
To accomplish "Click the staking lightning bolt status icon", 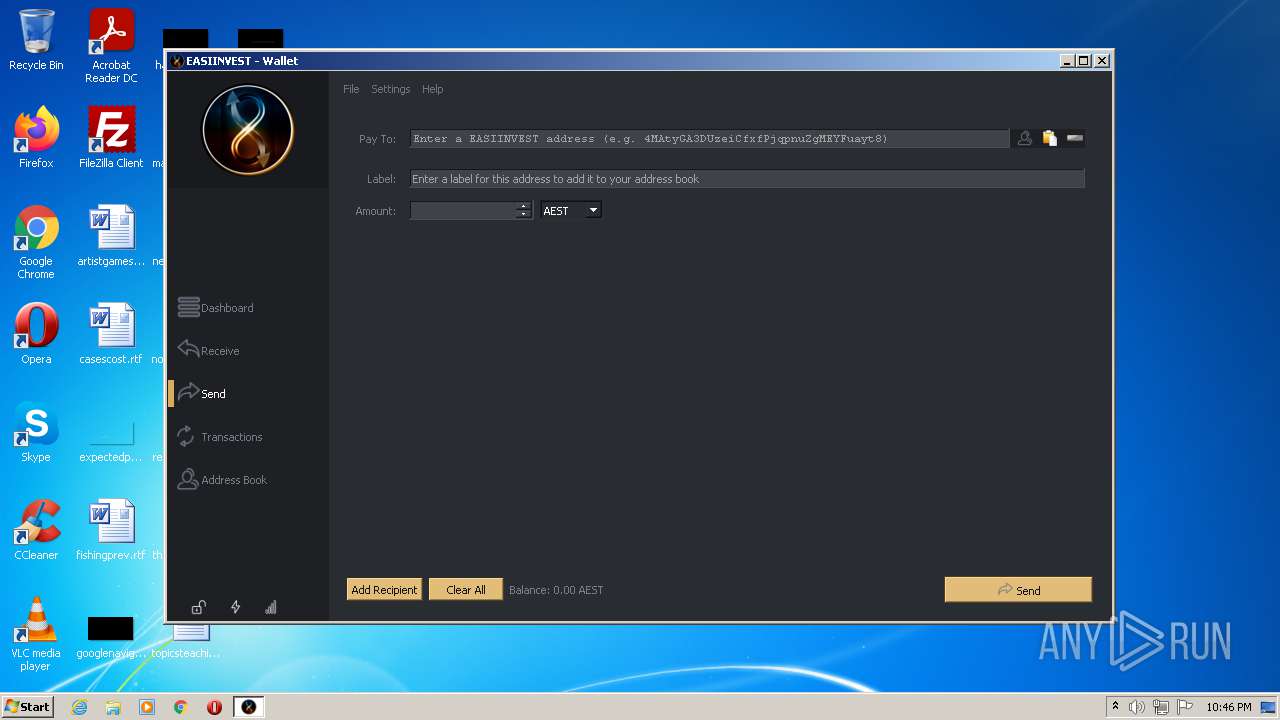I will coord(236,607).
